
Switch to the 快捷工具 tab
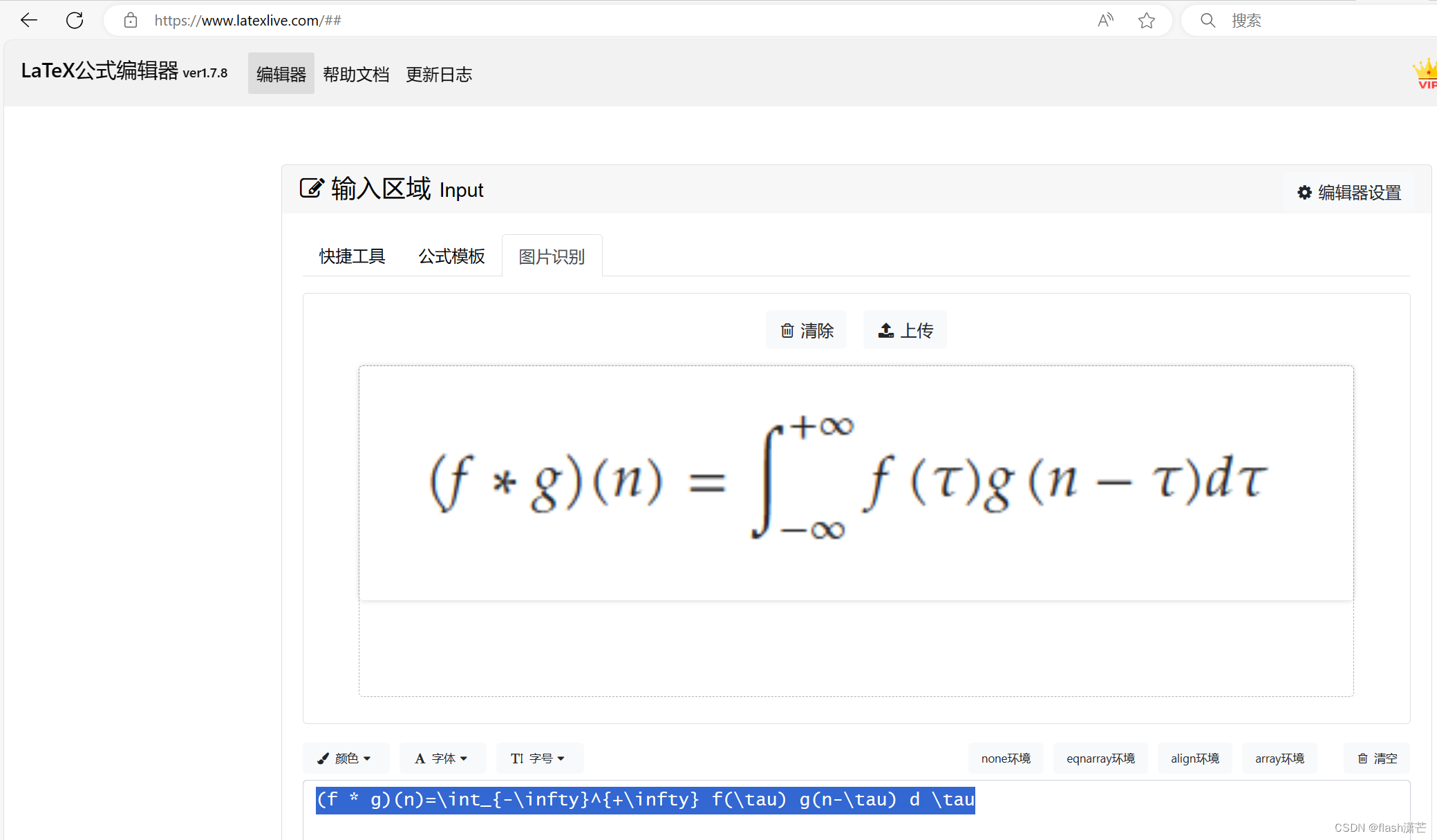[352, 256]
